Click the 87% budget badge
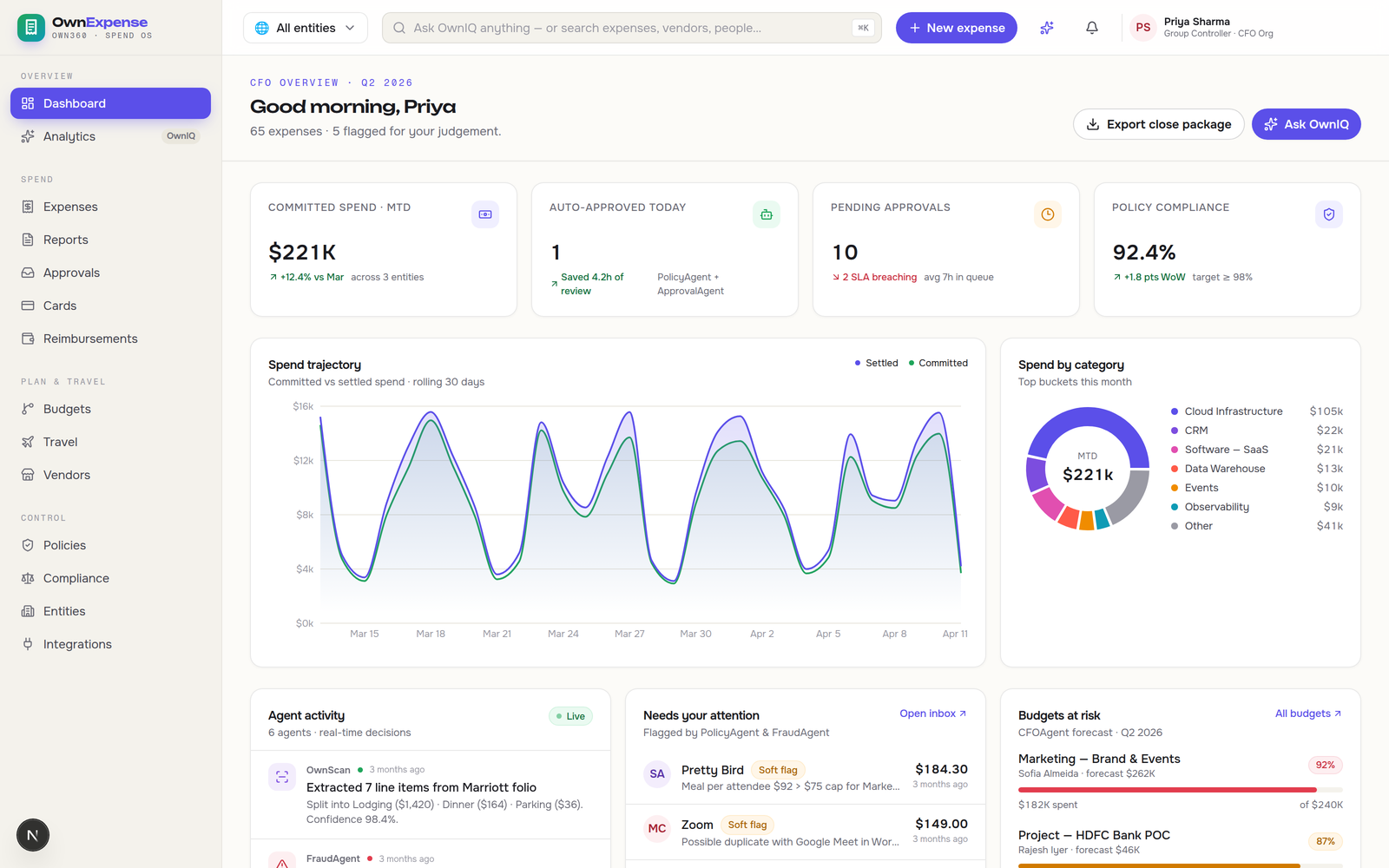The height and width of the screenshot is (868, 1389). click(1326, 841)
